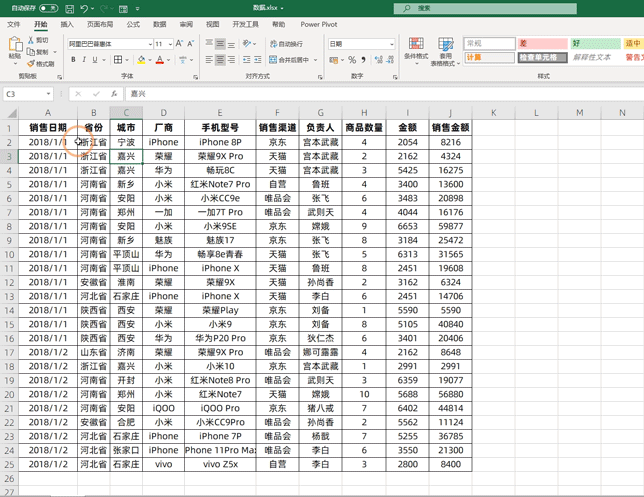This screenshot has width=644, height=497.
Task: Apply the 差 (Bad) cell style
Action: pos(542,44)
